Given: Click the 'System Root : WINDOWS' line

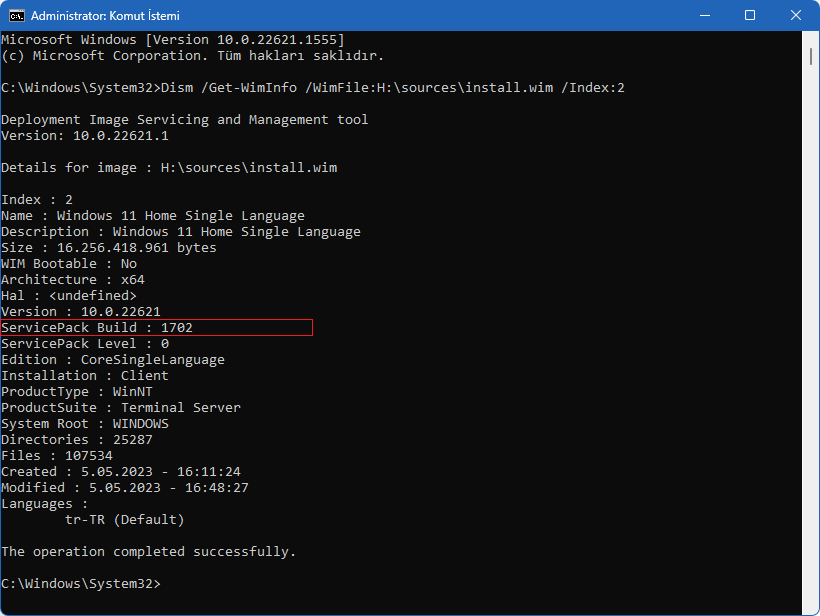Looking at the screenshot, I should coord(85,424).
